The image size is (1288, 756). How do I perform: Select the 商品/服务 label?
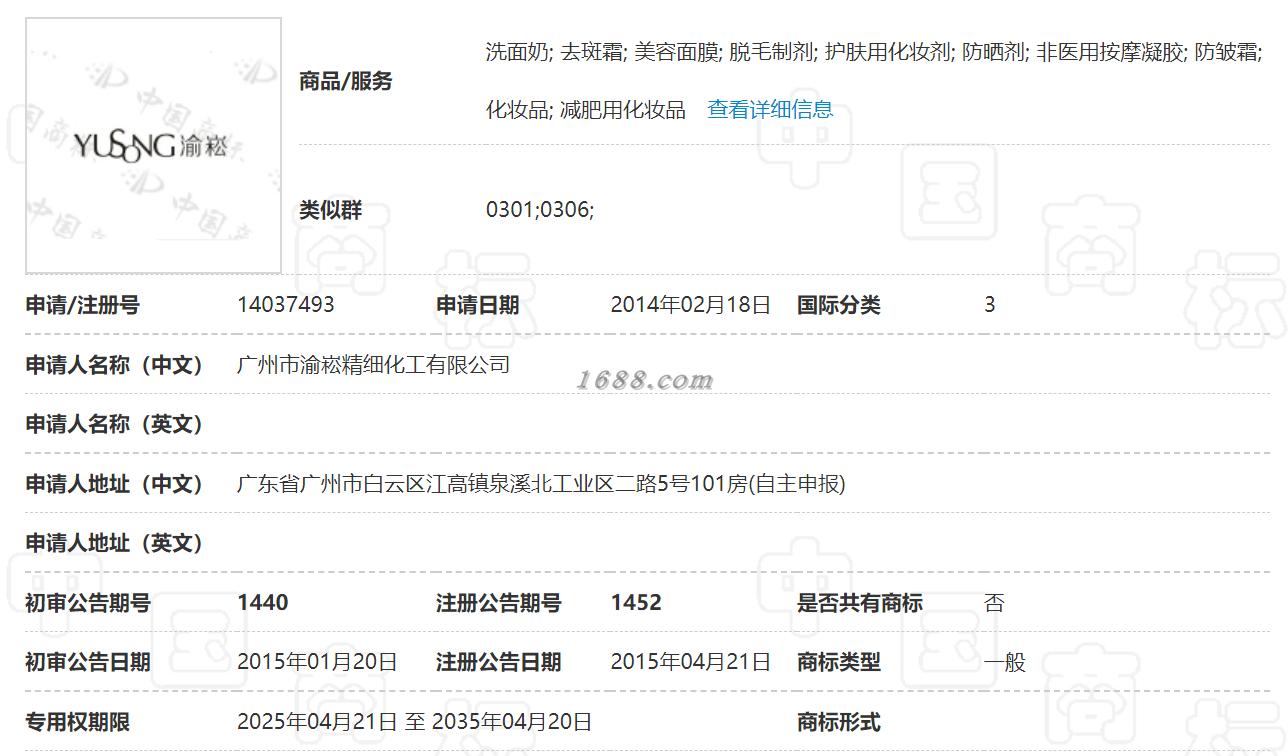click(x=346, y=82)
